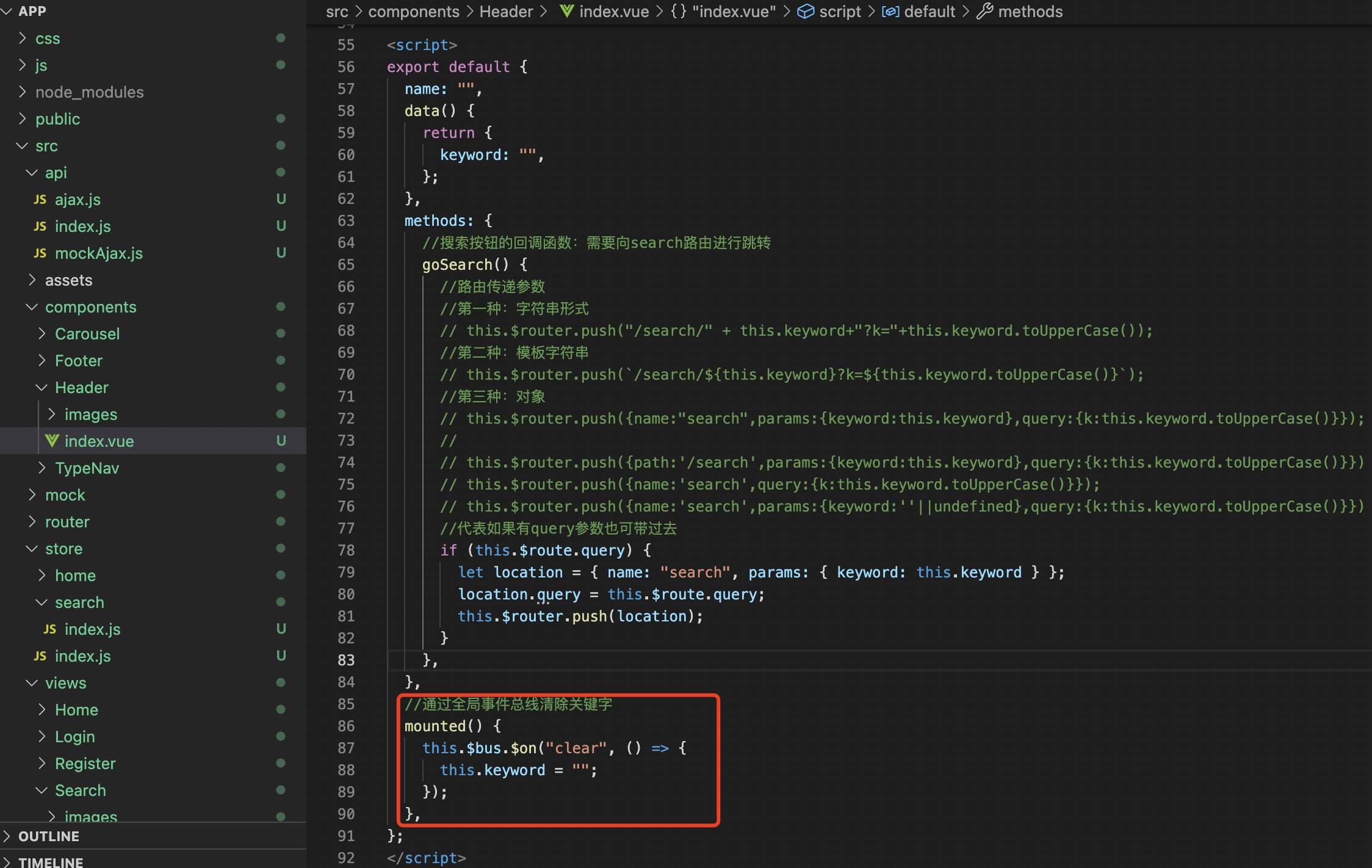1372x868 pixels.
Task: Open index.js under store search folder
Action: (92, 629)
